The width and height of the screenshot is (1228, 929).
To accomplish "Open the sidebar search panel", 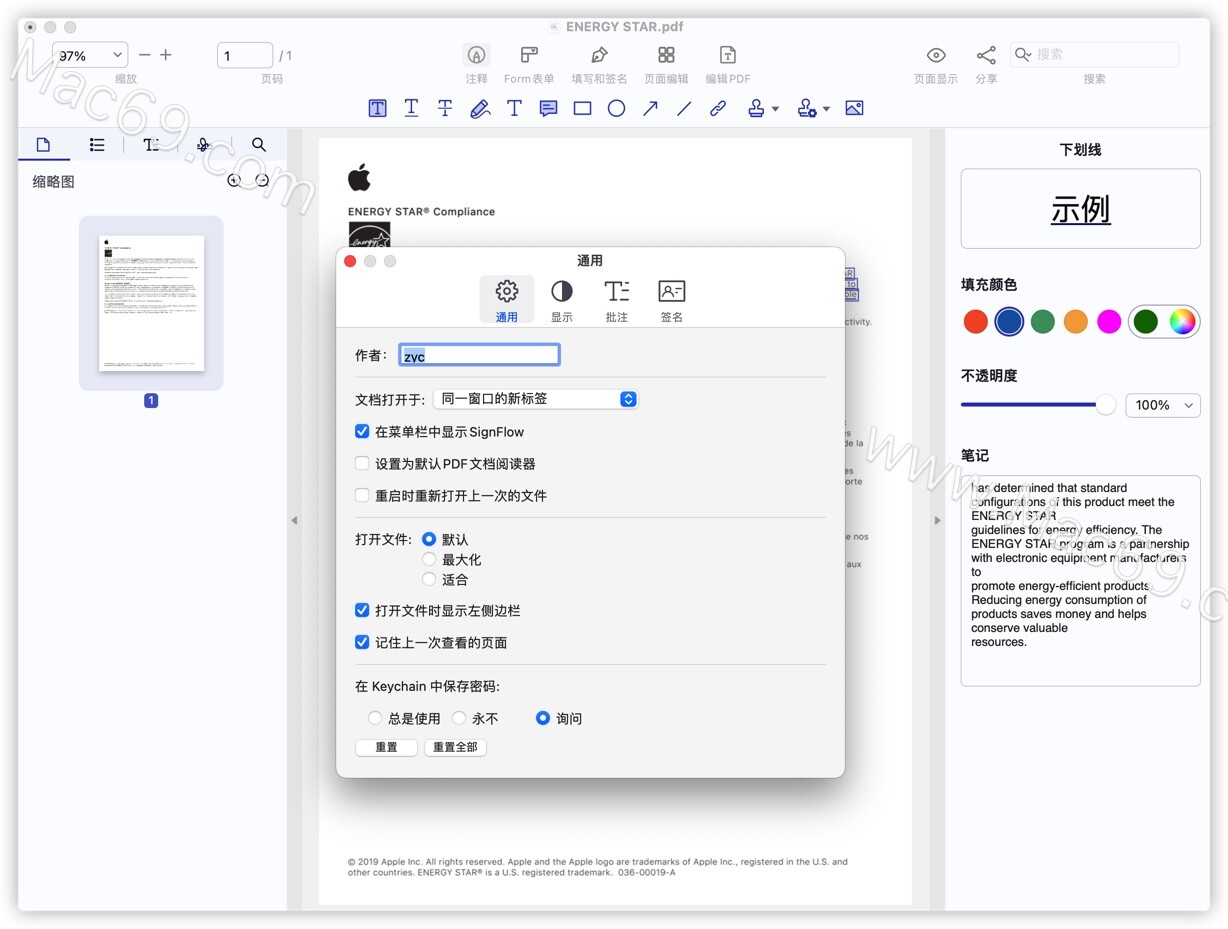I will click(258, 145).
